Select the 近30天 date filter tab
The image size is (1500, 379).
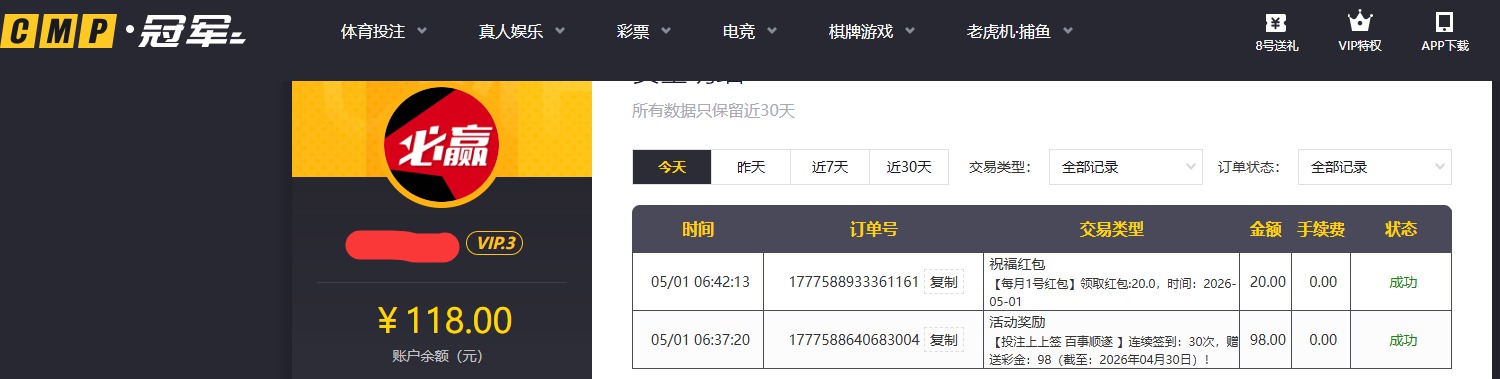tap(909, 167)
